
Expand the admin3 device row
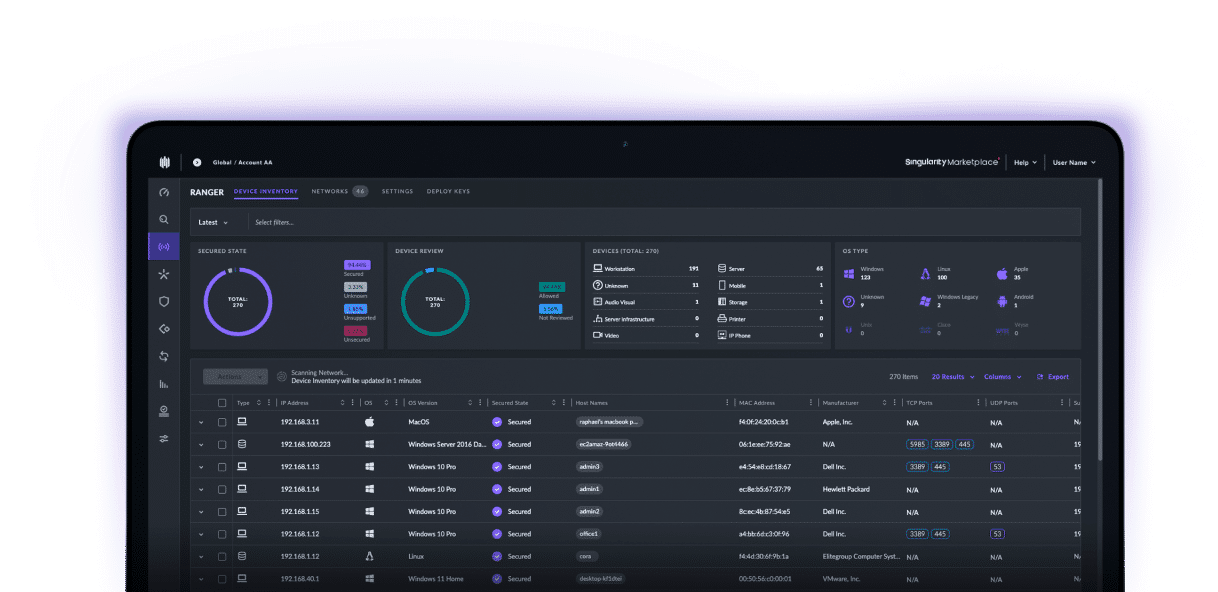tap(200, 467)
